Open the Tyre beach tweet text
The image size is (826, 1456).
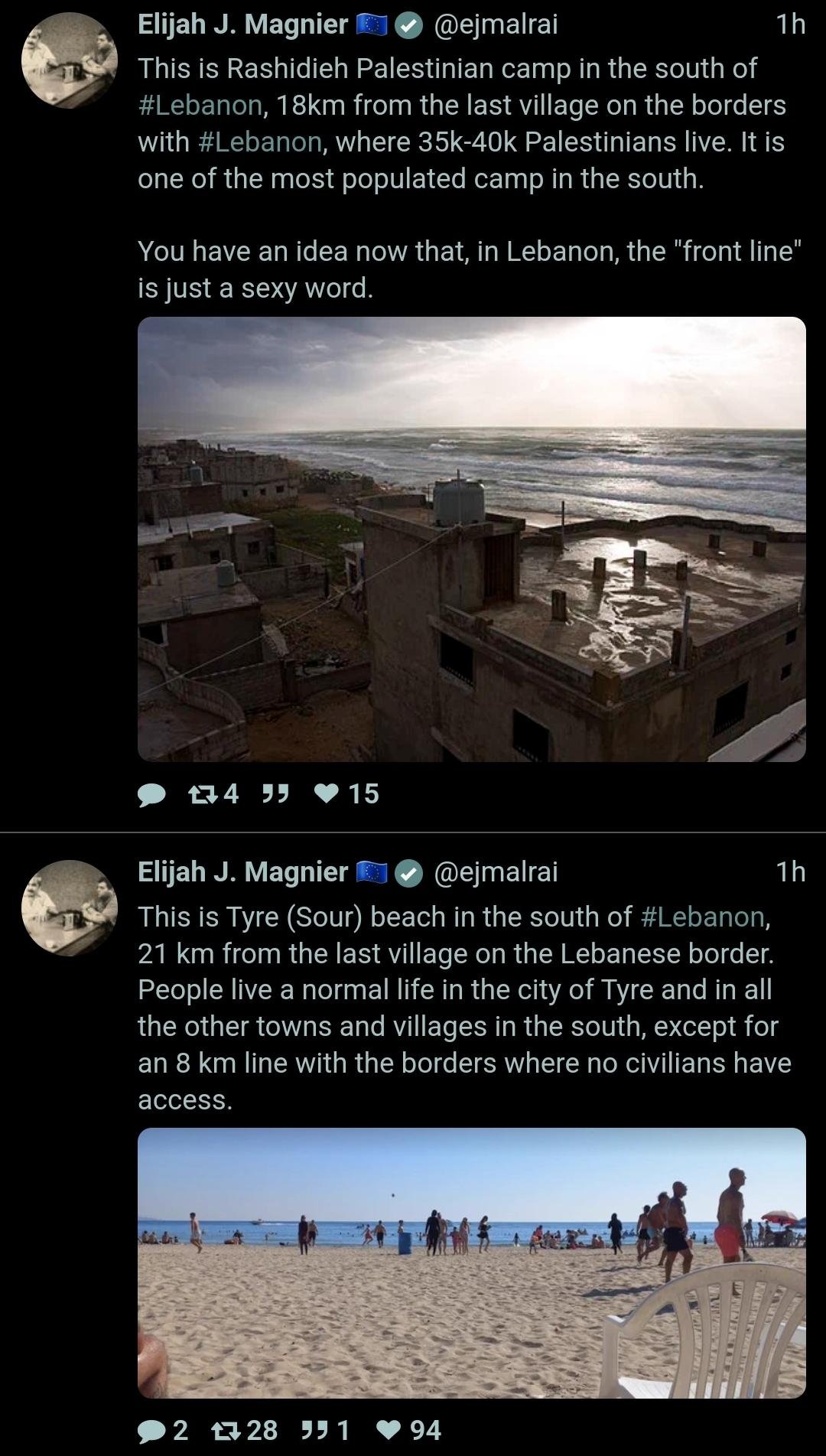point(465,1008)
